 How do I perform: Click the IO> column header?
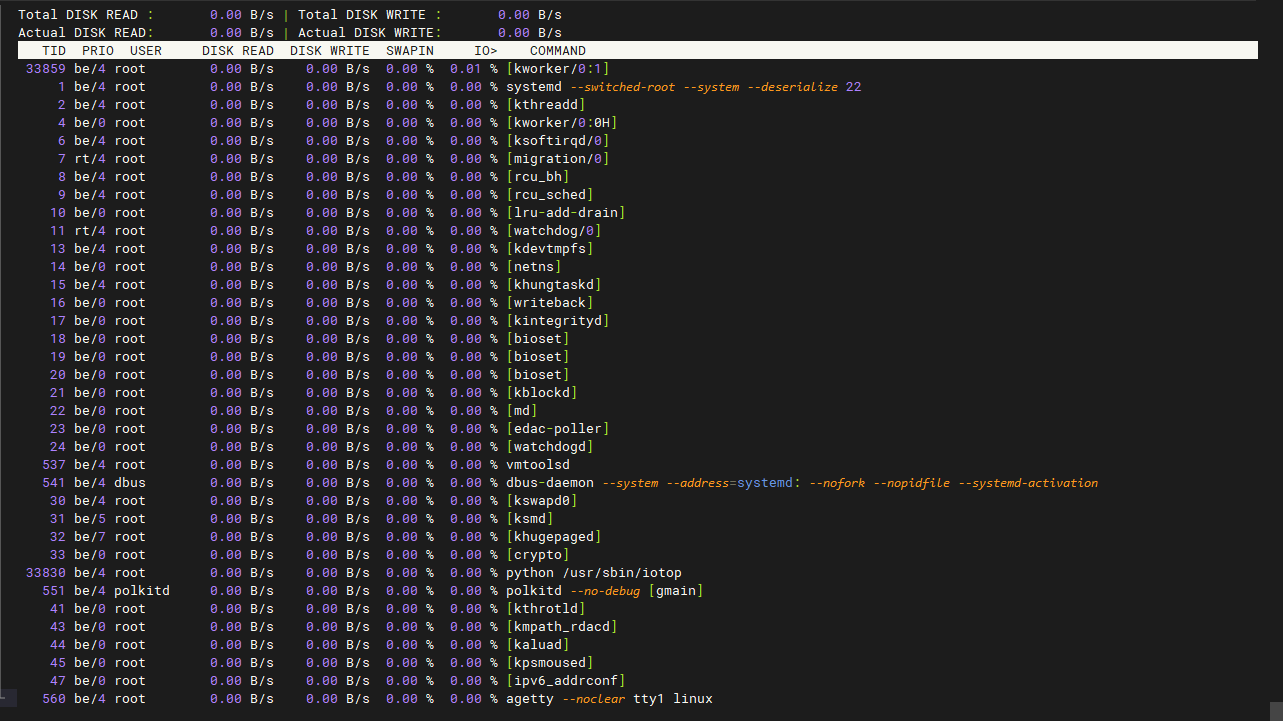tap(486, 51)
